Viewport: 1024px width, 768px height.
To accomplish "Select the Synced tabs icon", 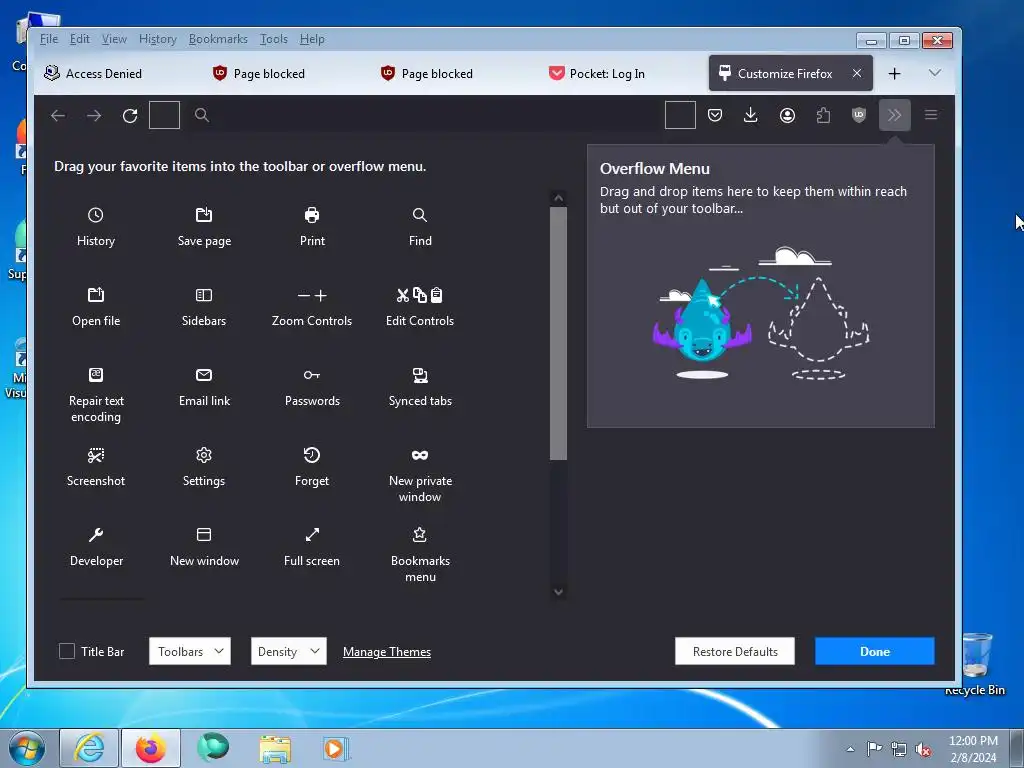I will [420, 375].
